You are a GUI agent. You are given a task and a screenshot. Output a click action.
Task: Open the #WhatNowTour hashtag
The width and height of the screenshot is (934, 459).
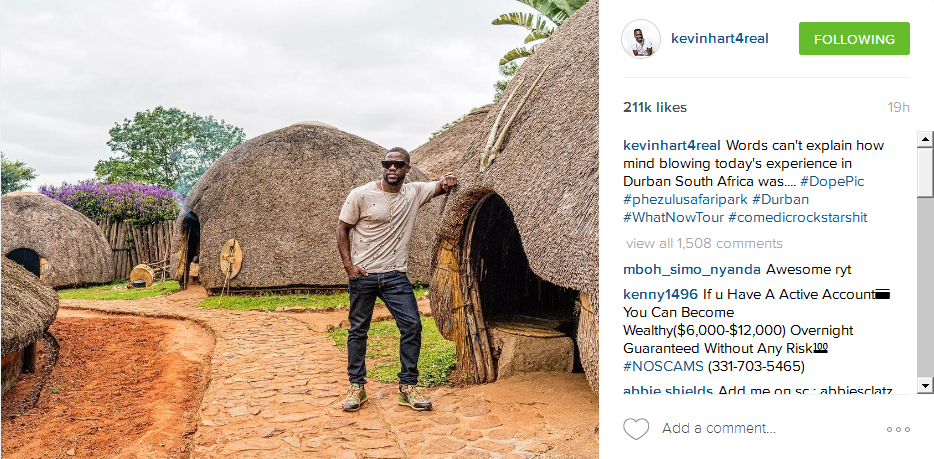coord(673,217)
